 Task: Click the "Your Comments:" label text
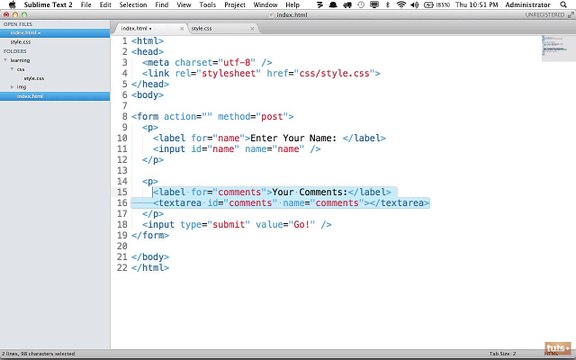pos(310,192)
